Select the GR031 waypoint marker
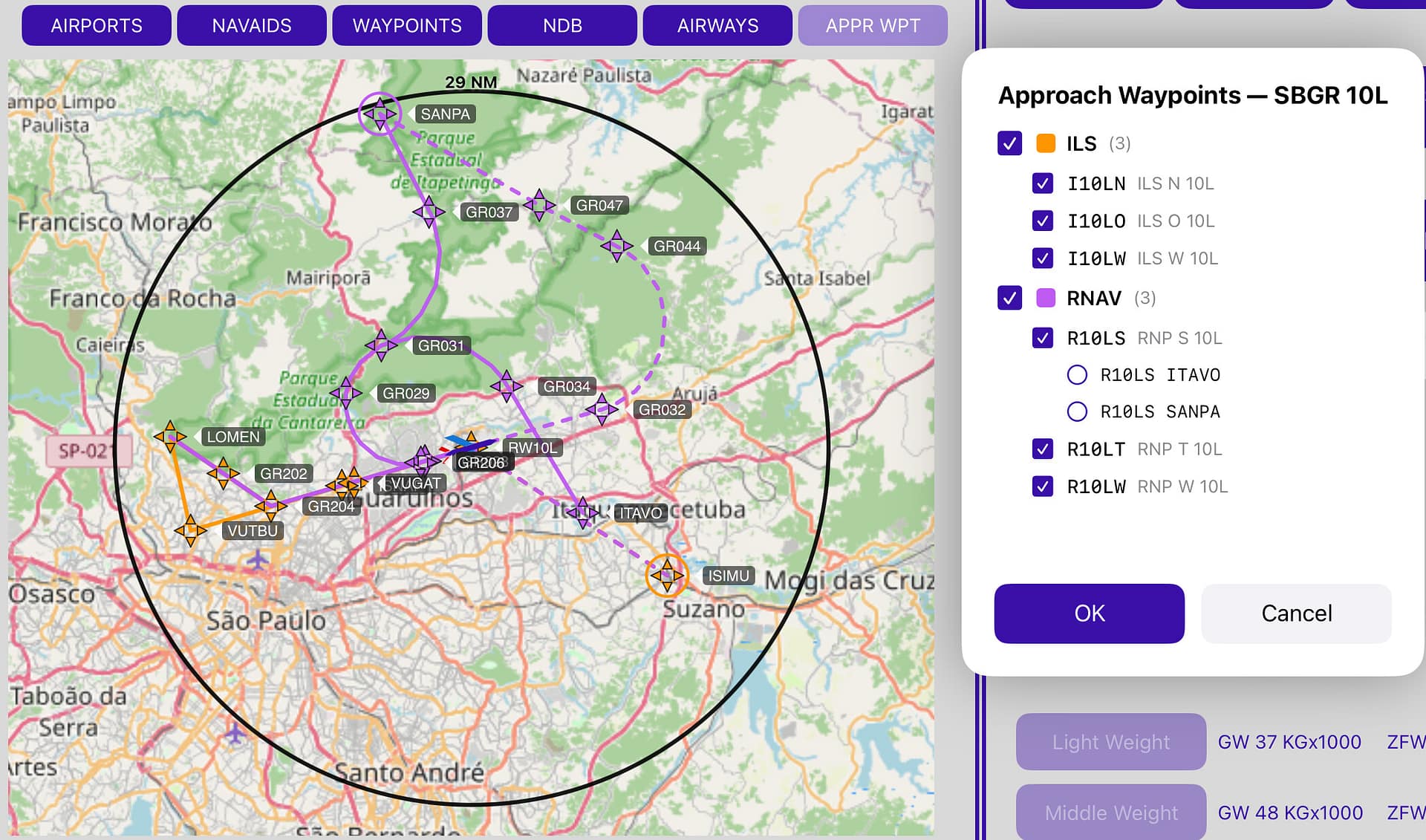Image resolution: width=1426 pixels, height=840 pixels. pos(381,345)
